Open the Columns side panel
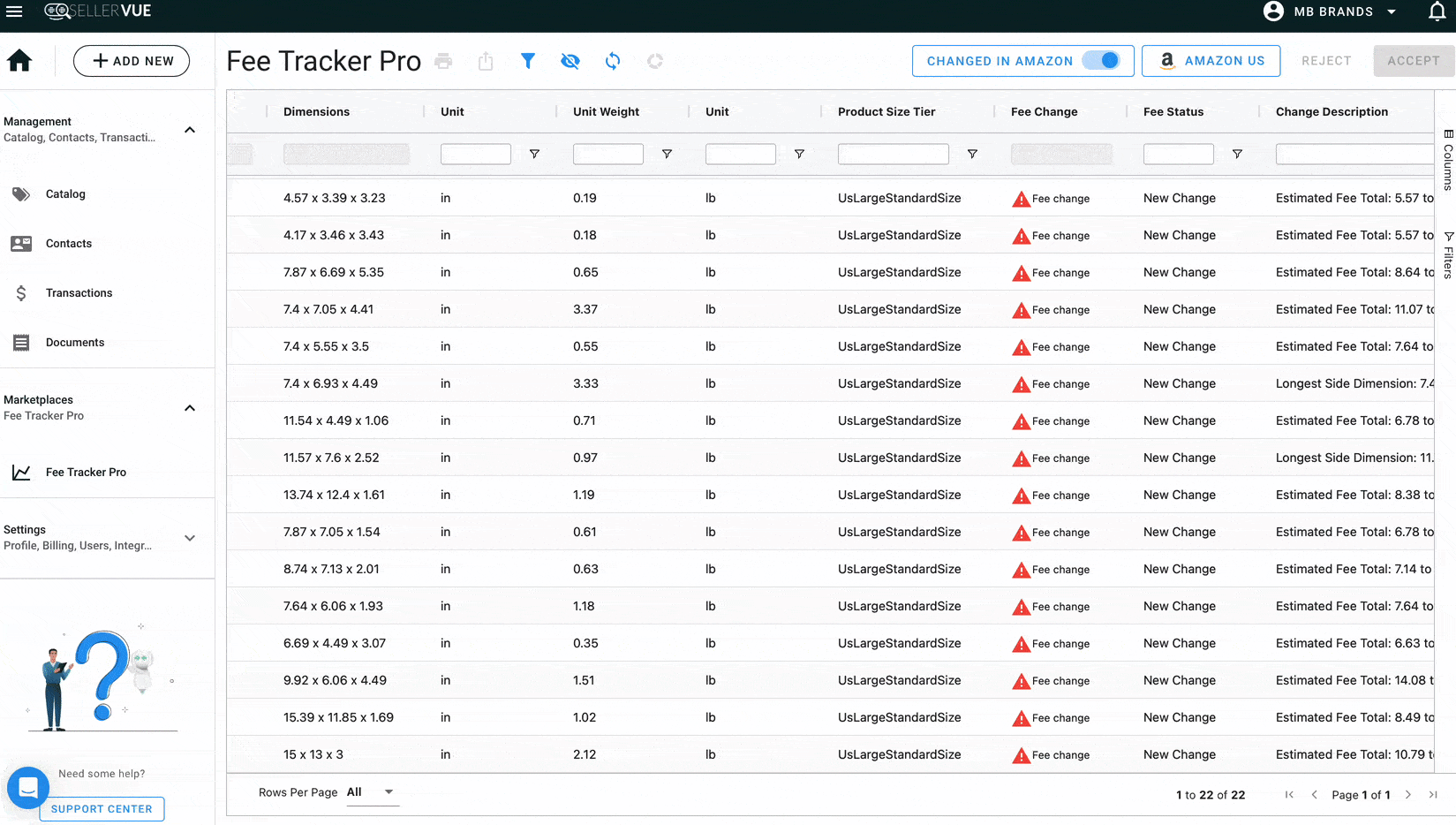This screenshot has height=825, width=1456. click(x=1448, y=160)
